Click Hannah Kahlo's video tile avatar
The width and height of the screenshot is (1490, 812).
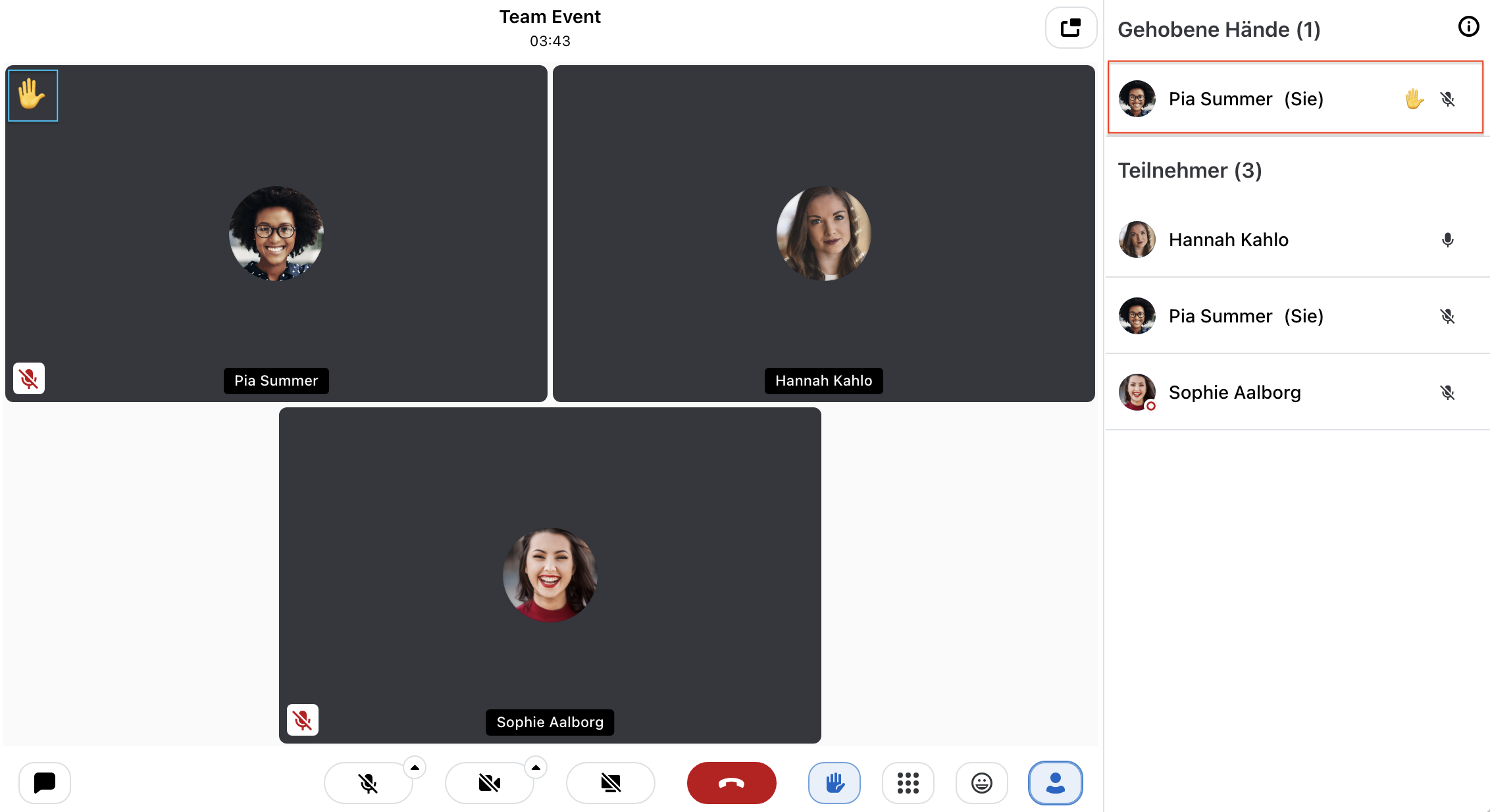click(824, 234)
